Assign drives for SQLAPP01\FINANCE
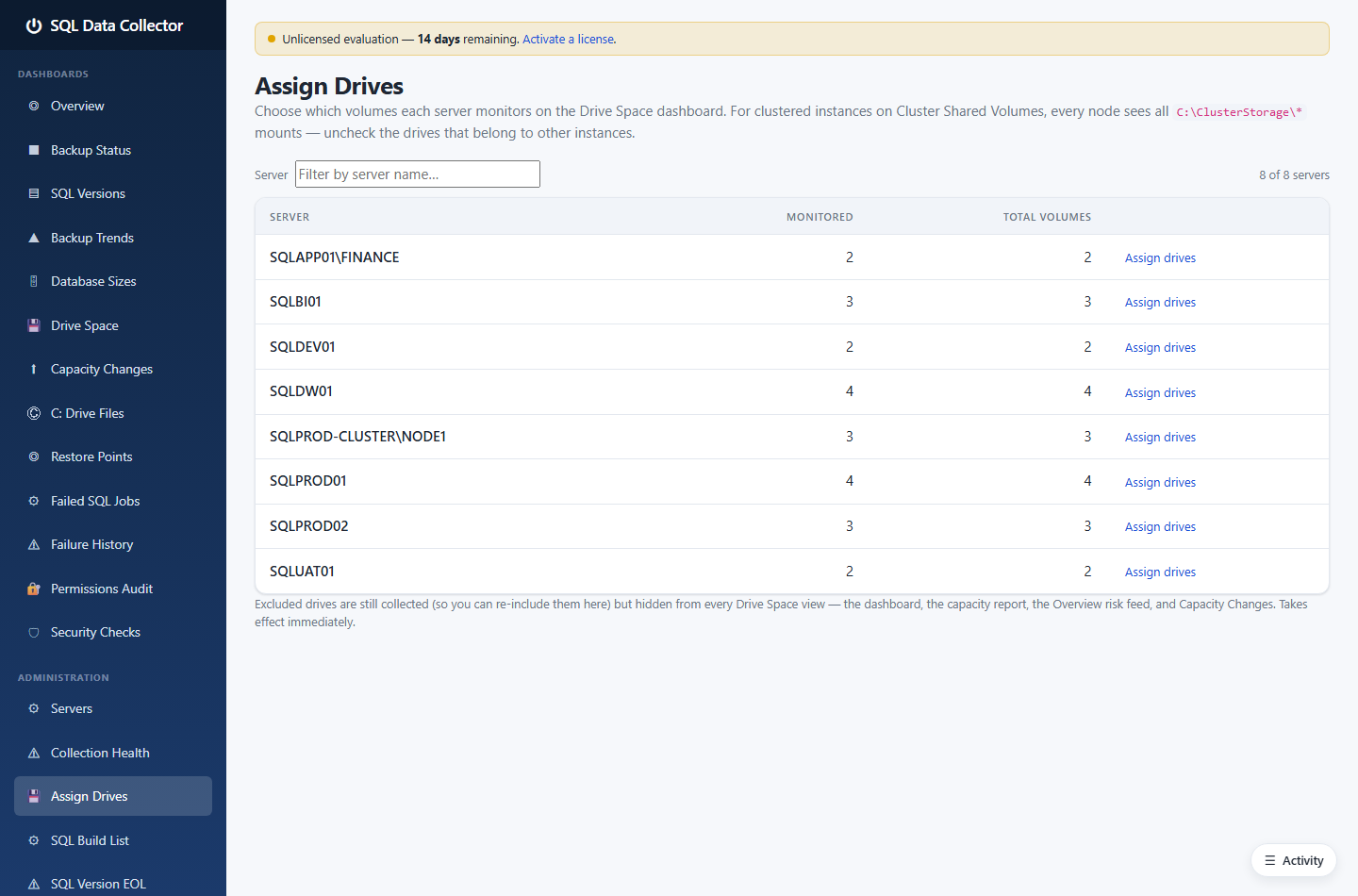Viewport: 1358px width, 896px height. [1160, 258]
